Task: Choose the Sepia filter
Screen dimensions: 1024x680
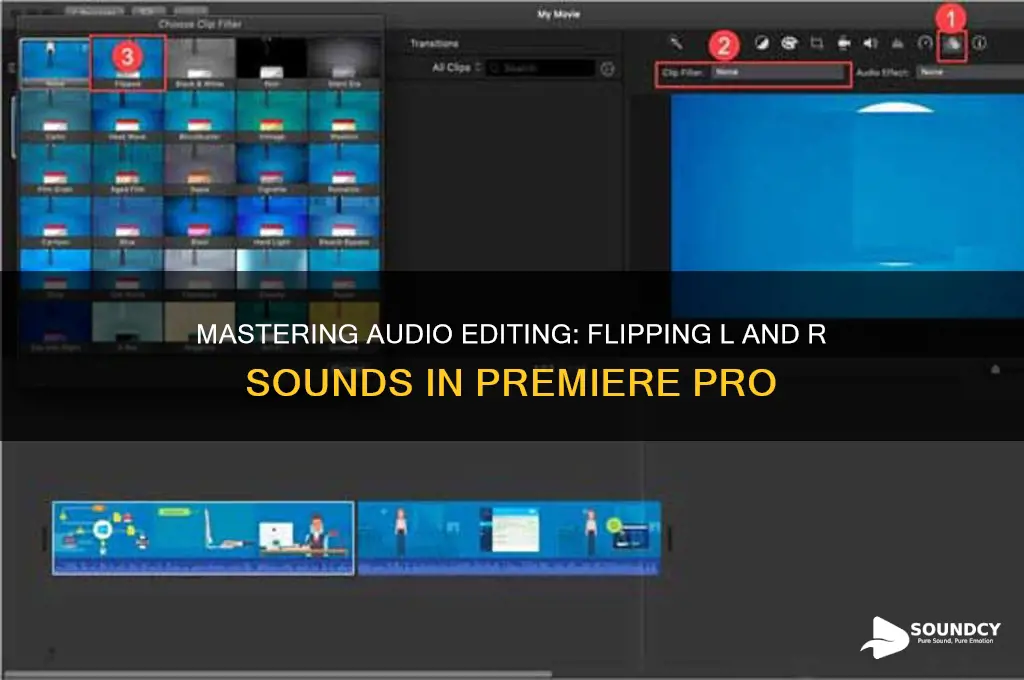Action: pos(200,169)
